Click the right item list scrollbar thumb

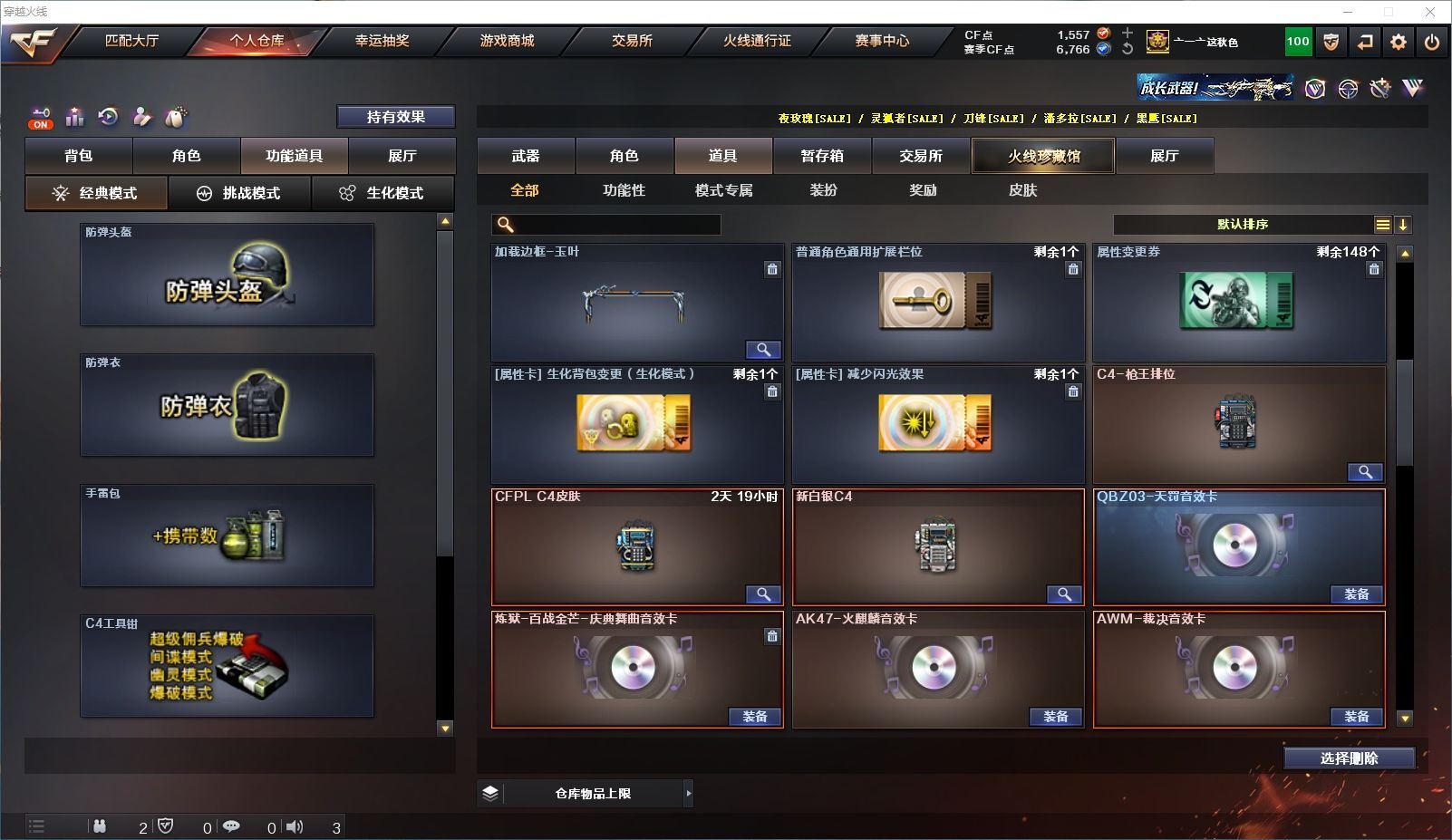1404,412
